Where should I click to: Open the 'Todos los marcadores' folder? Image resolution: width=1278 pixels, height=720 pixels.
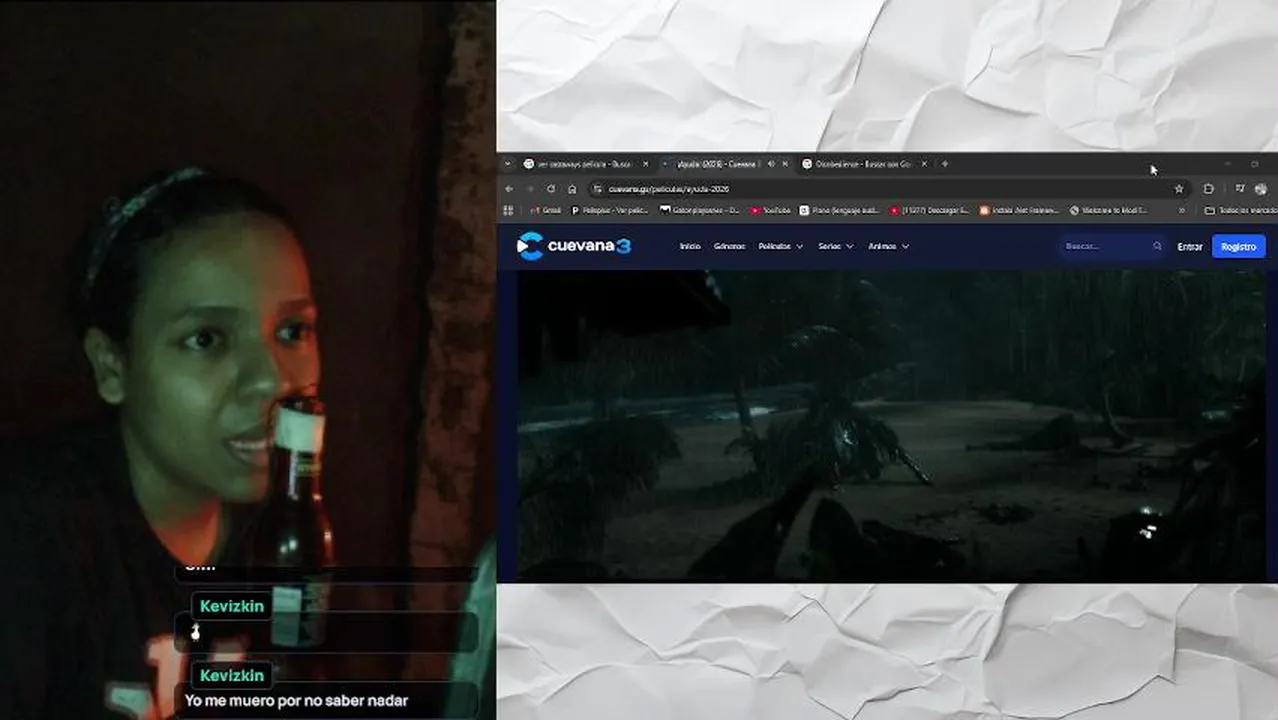1240,211
